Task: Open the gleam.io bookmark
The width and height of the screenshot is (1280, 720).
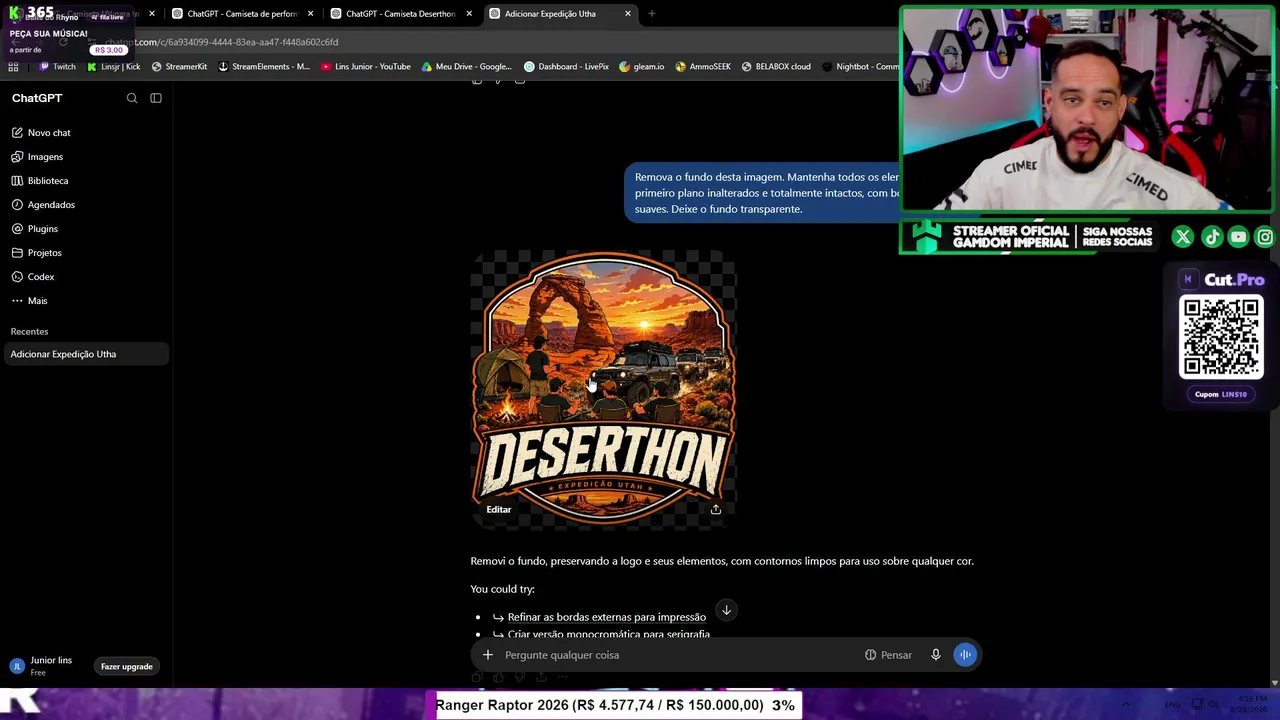Action: click(641, 67)
